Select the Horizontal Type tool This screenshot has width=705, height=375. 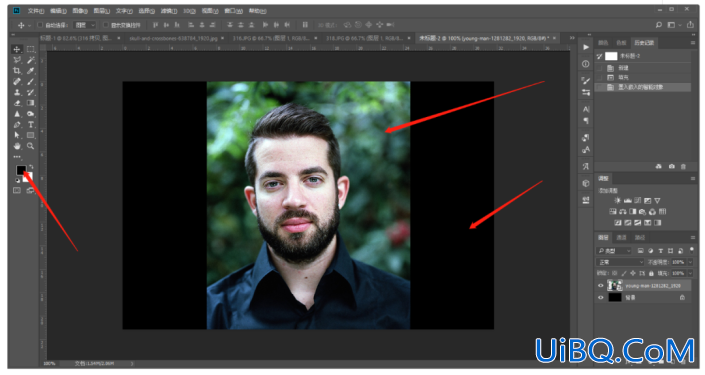coord(31,125)
